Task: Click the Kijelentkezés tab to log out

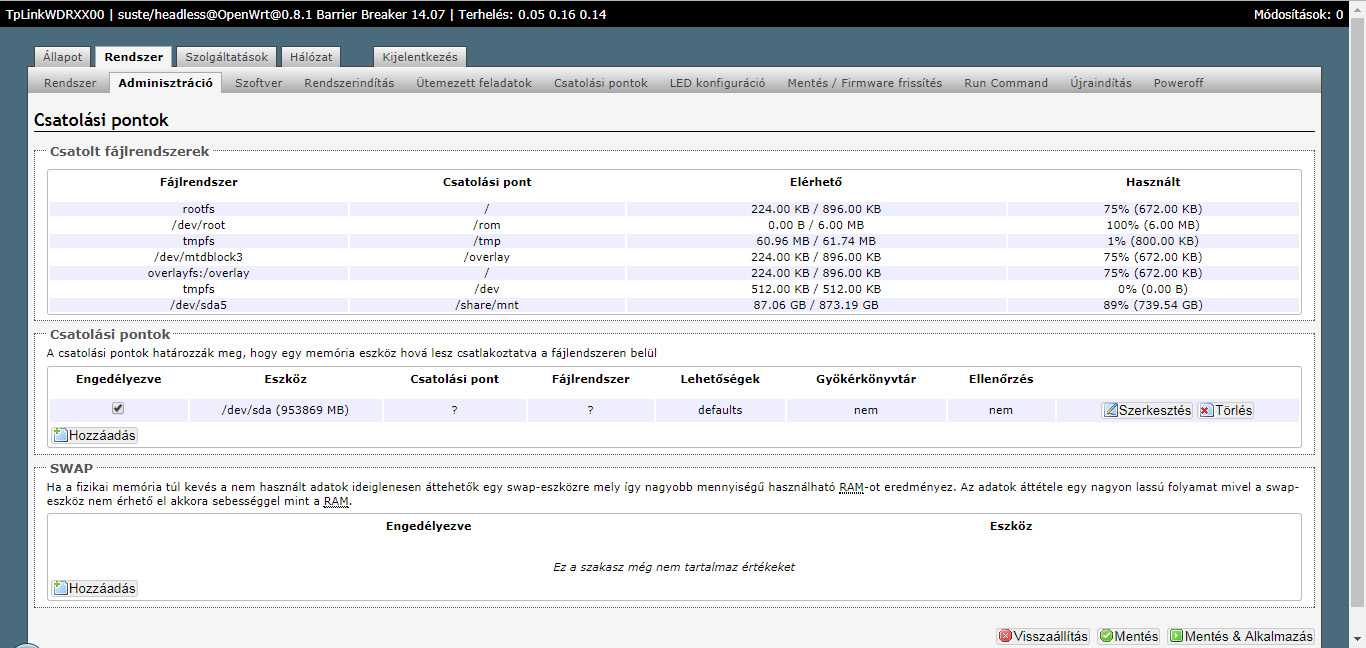Action: pos(420,57)
